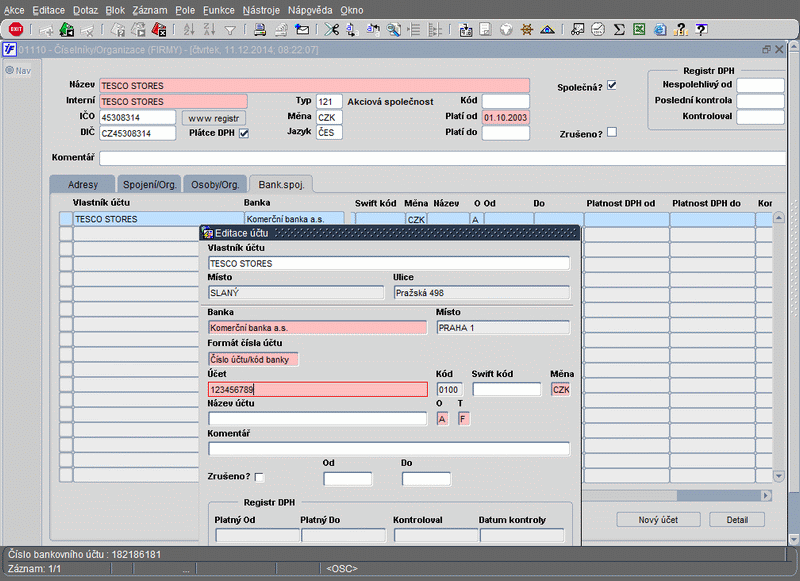
Task: Click the red cancel query icon
Action: 159,30
